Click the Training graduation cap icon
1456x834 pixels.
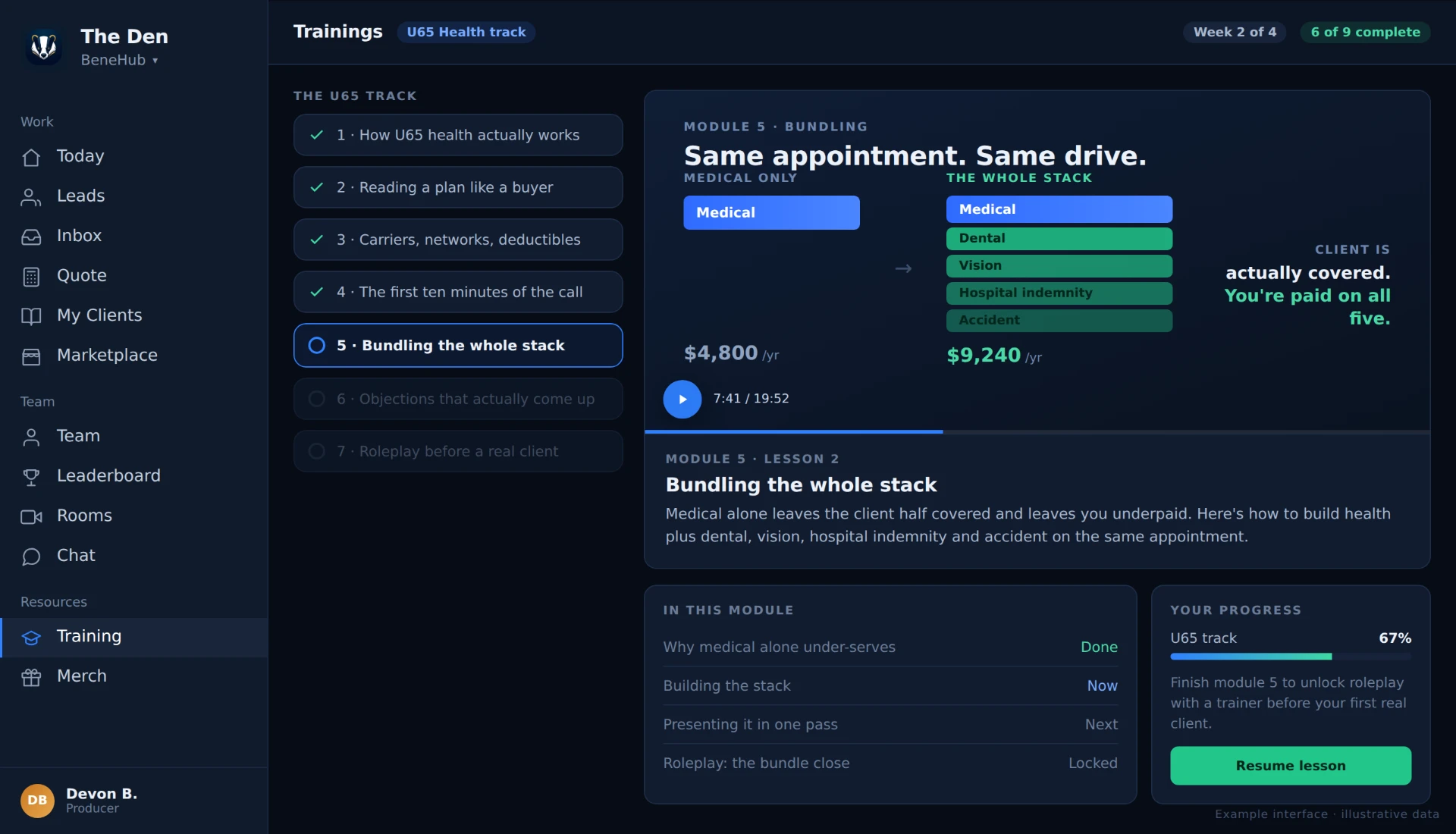[31, 637]
